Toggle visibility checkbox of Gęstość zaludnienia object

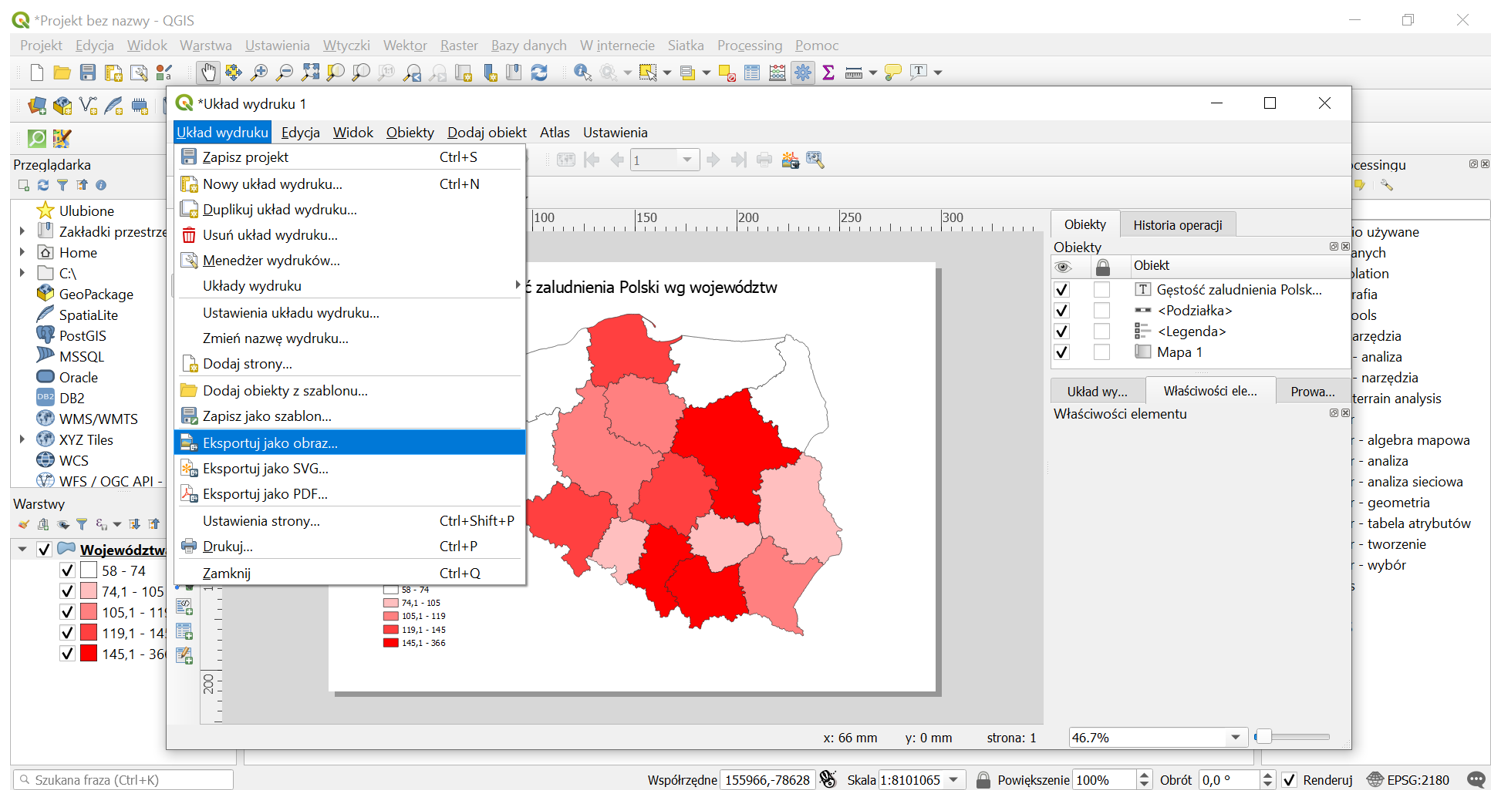pyautogui.click(x=1062, y=290)
